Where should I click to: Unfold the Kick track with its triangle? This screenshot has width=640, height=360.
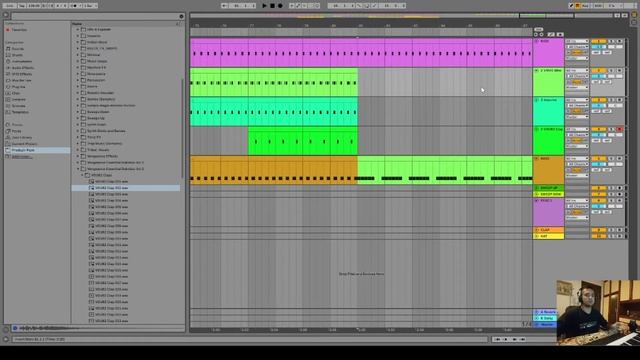point(537,41)
